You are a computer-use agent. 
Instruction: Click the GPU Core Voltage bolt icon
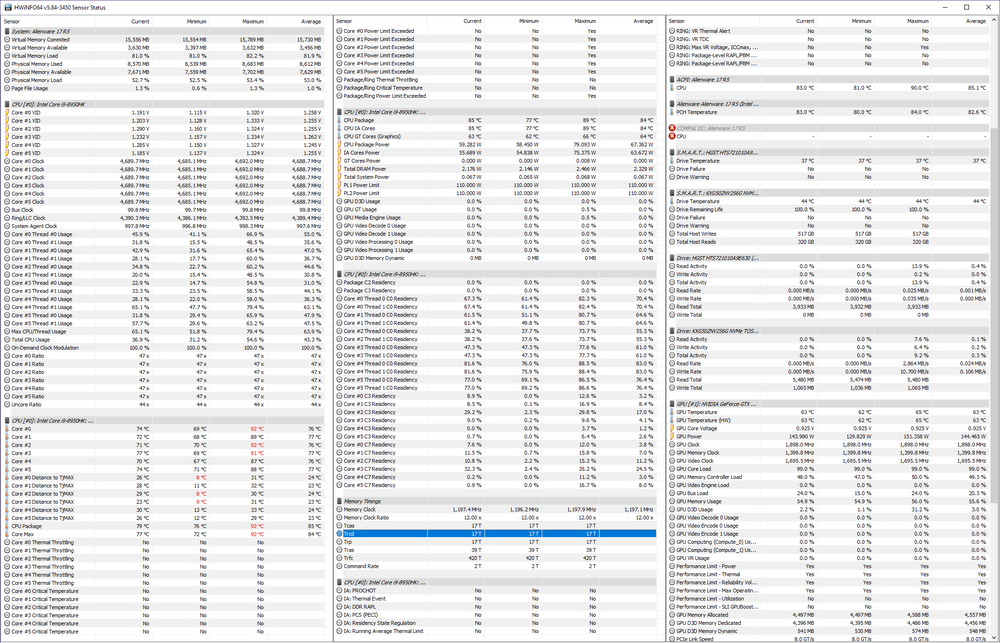point(671,427)
